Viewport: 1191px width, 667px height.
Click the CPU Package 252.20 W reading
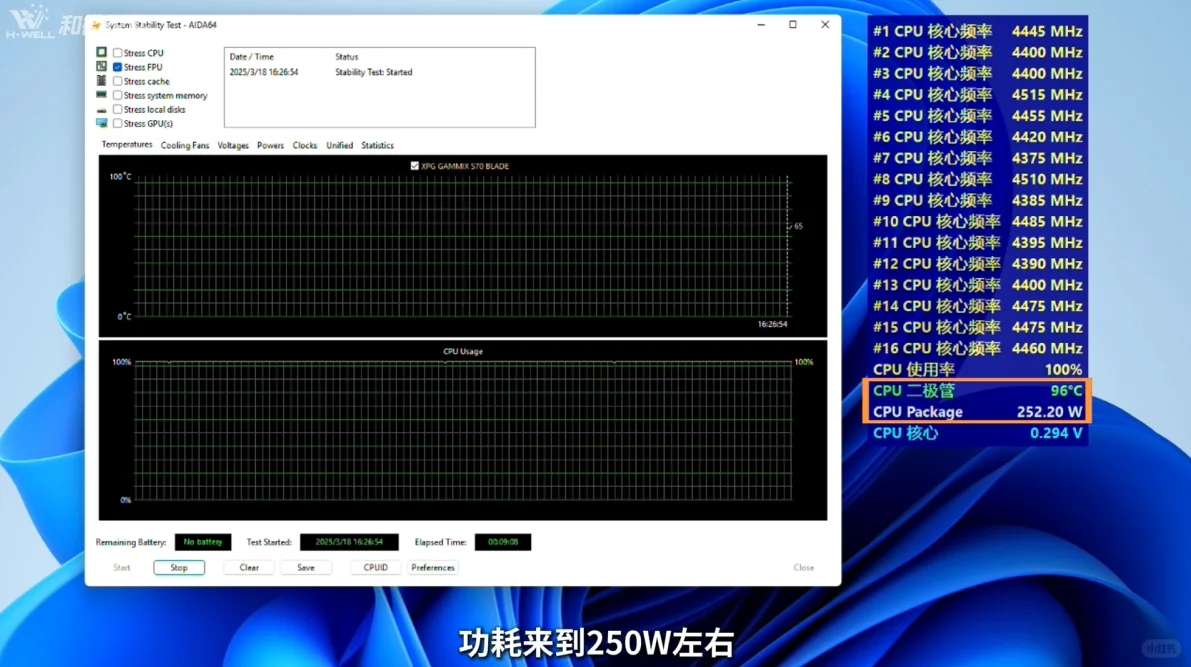pyautogui.click(x=977, y=412)
